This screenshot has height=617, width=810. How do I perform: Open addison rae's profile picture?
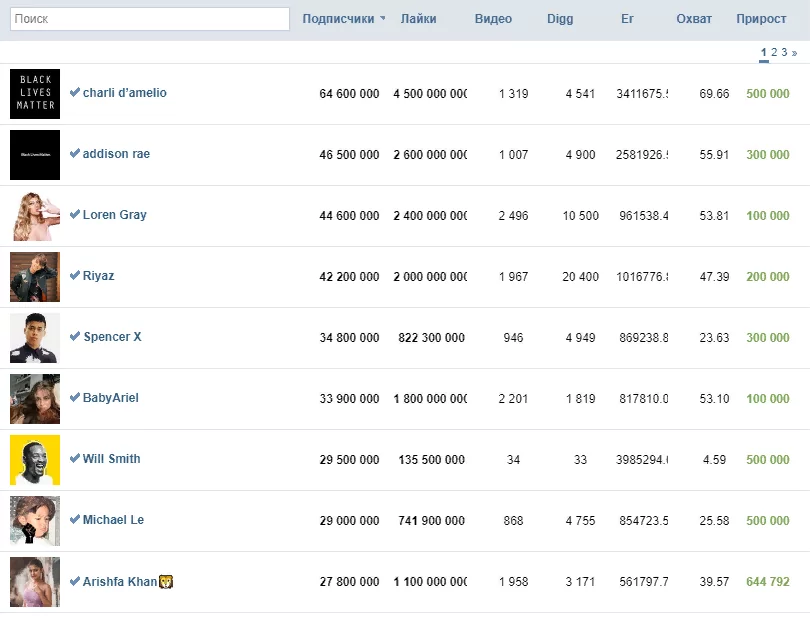coord(35,155)
